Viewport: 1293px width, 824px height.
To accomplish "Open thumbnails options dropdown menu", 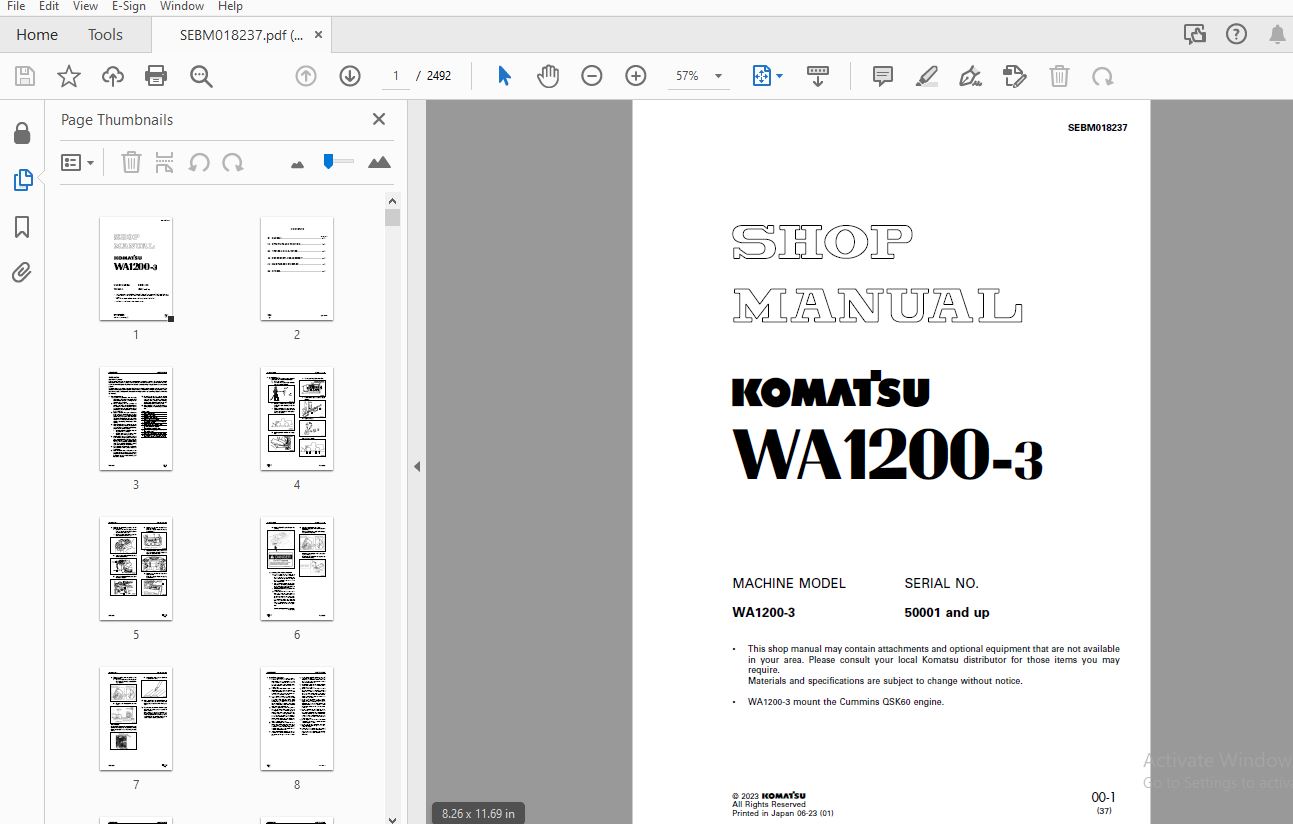I will pos(77,162).
